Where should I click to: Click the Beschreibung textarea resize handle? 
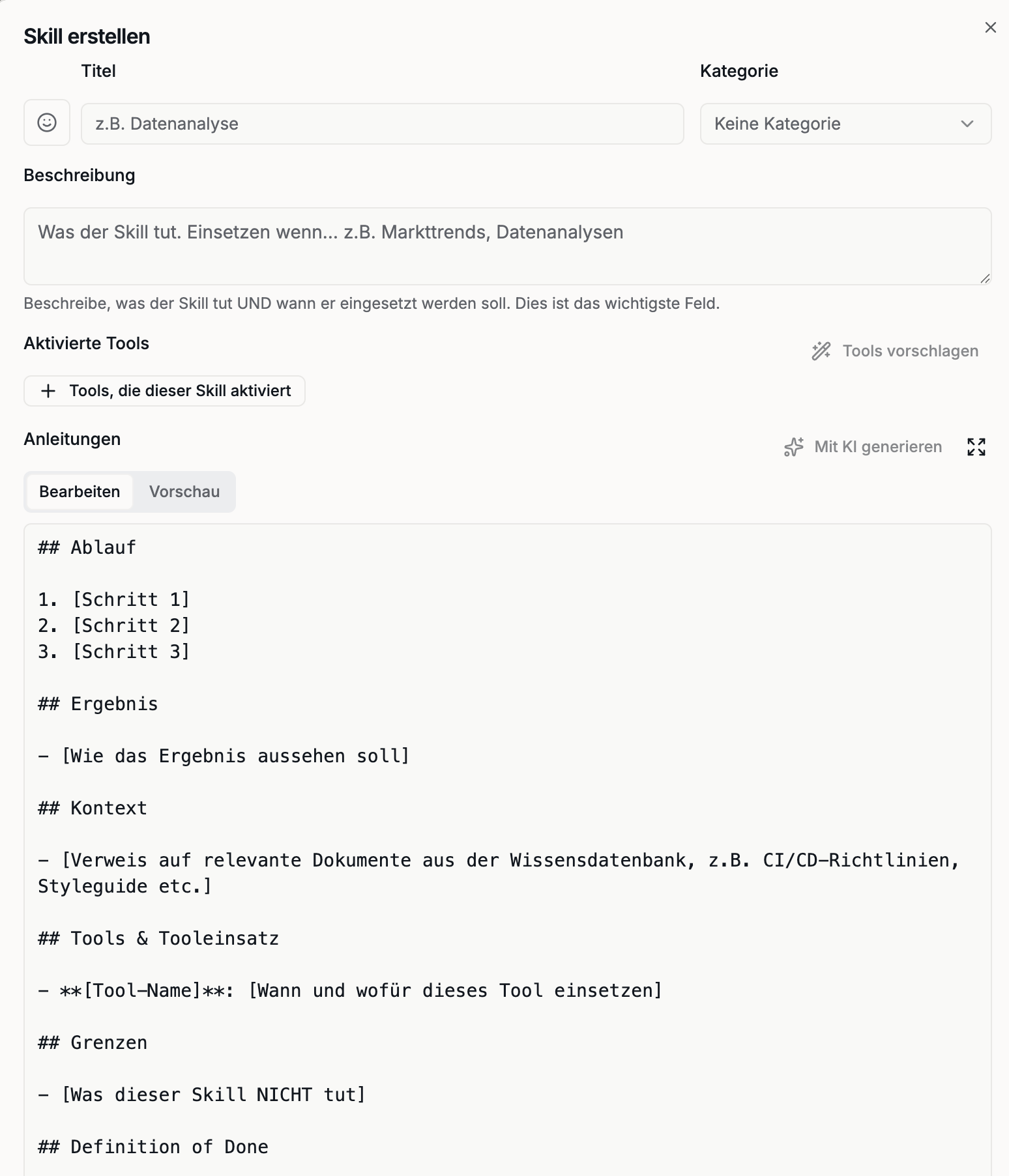[985, 279]
